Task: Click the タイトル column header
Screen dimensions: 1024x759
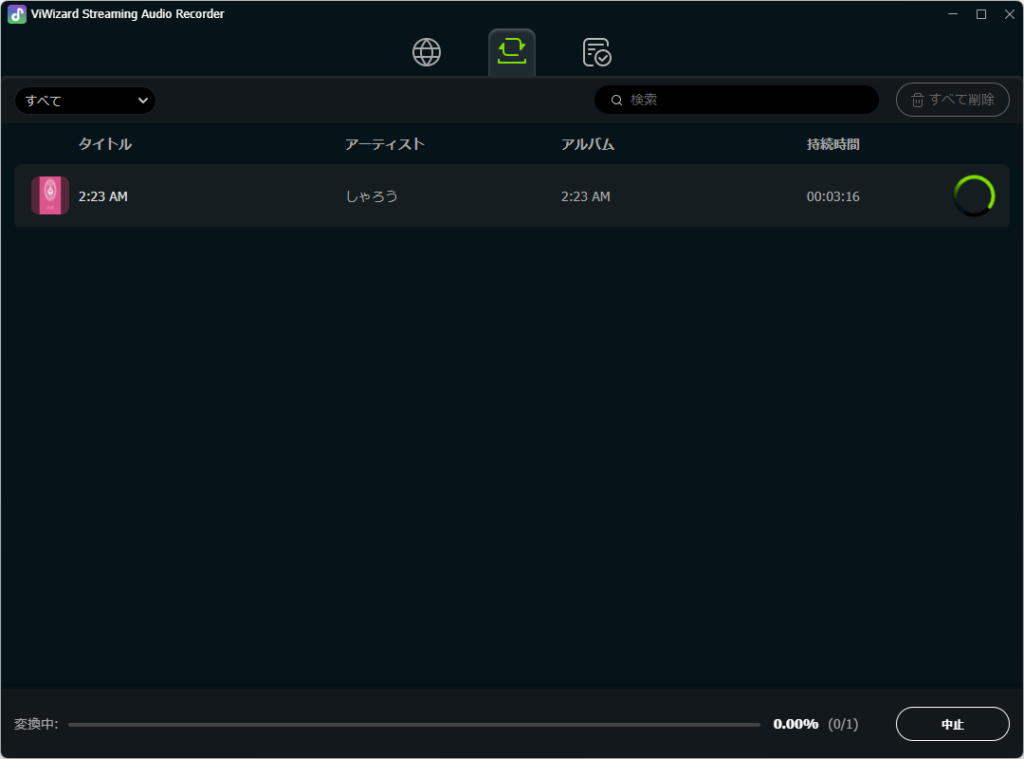Action: pyautogui.click(x=105, y=144)
